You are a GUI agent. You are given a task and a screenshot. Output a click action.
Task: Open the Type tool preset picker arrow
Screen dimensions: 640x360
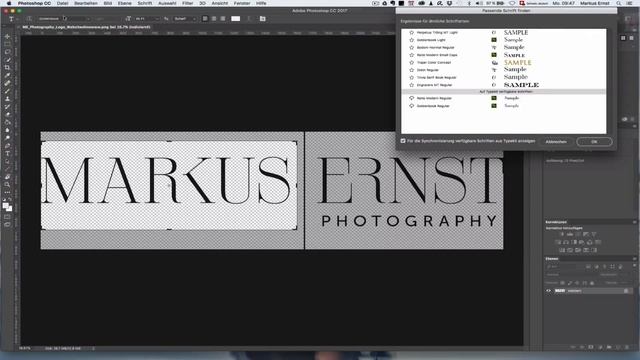click(x=18, y=19)
